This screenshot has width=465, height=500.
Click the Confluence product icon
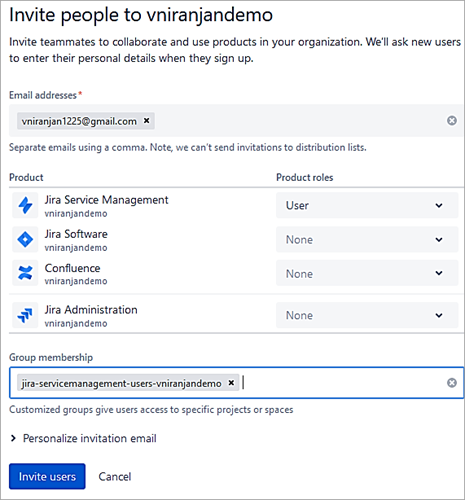[25, 273]
